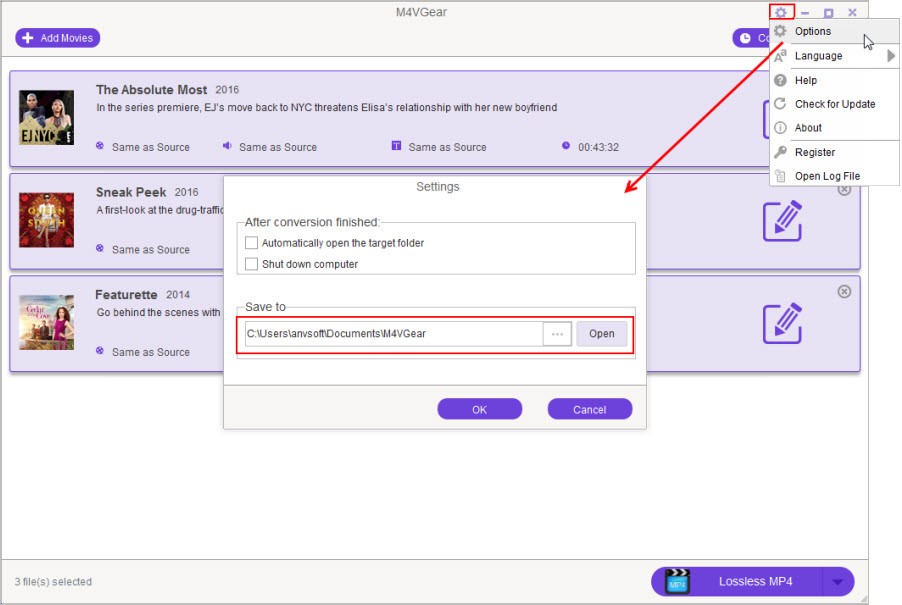Click video icon in Sneak Peek row
Viewport: 902px width, 605px height.
pos(100,248)
